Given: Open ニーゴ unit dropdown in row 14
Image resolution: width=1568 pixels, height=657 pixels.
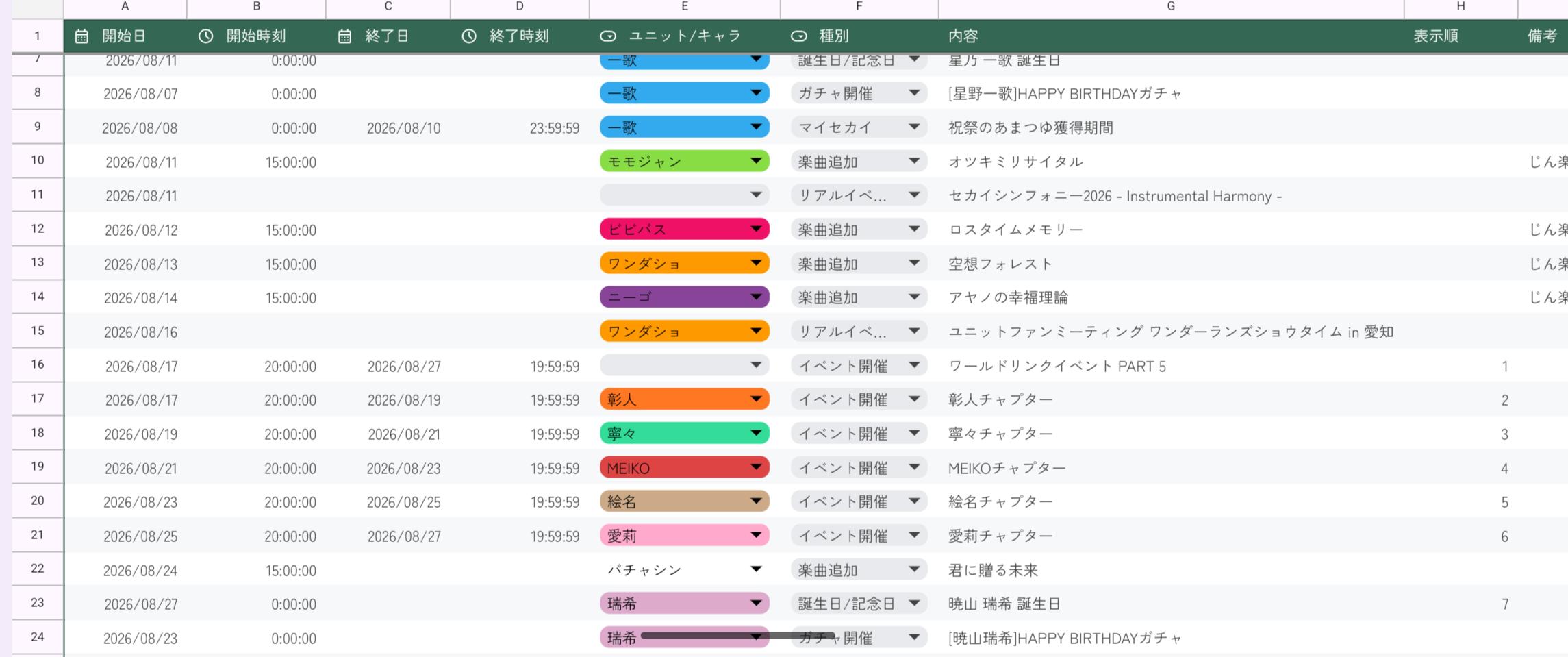Looking at the screenshot, I should [x=685, y=297].
